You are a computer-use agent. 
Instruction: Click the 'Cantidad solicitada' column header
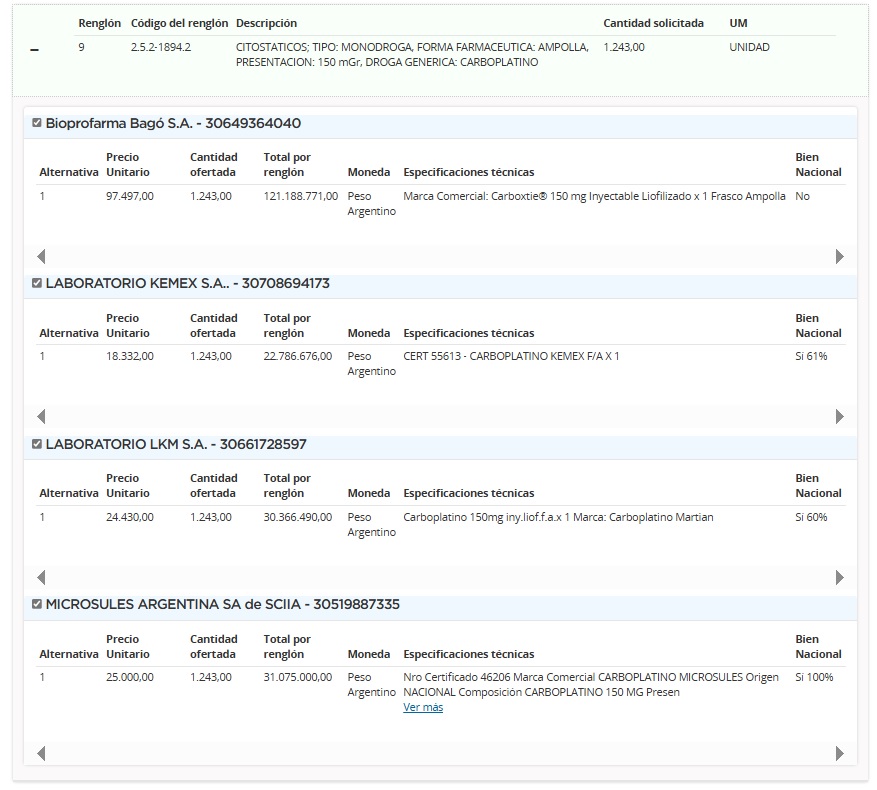pyautogui.click(x=653, y=23)
